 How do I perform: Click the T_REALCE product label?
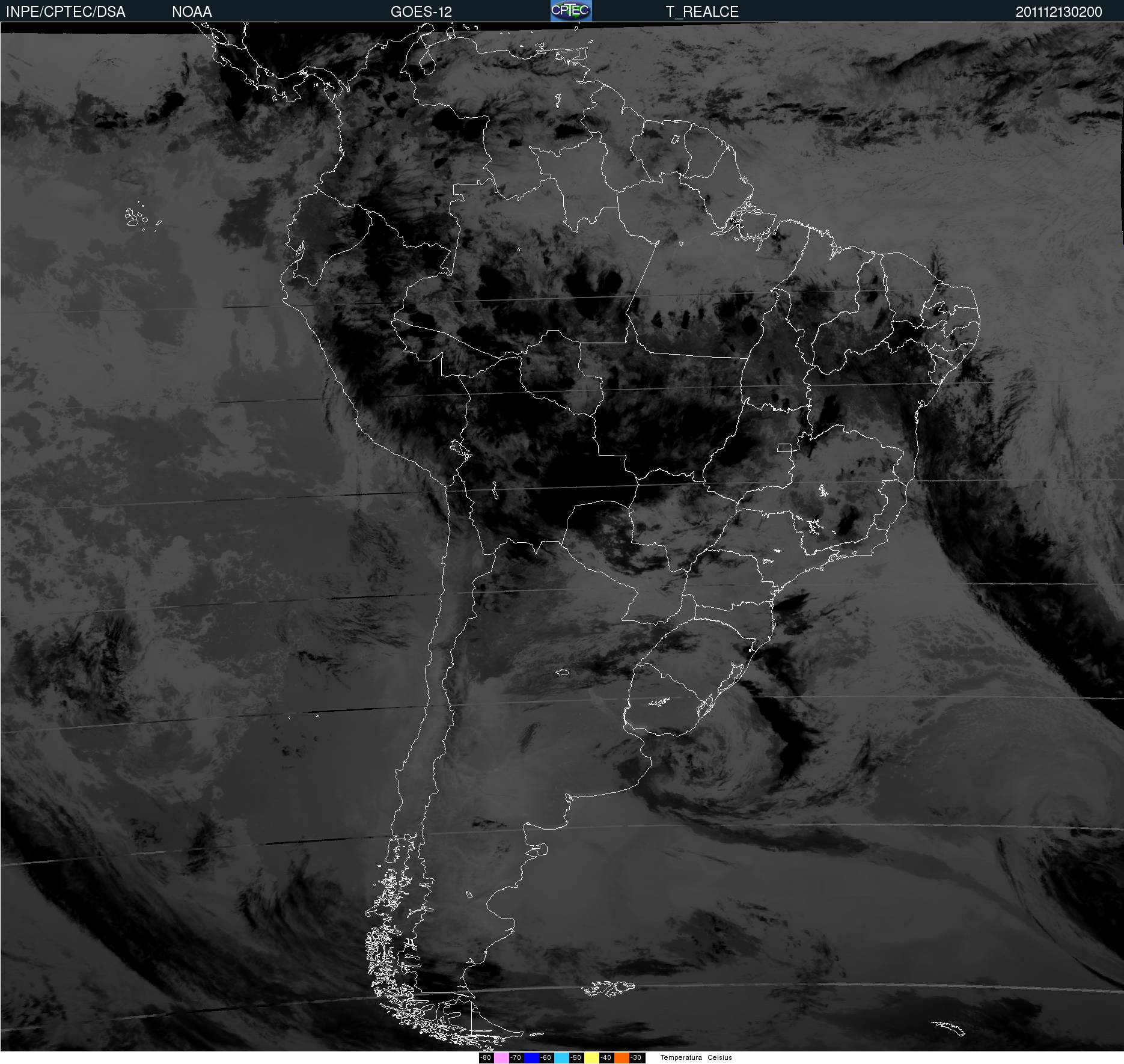[702, 12]
